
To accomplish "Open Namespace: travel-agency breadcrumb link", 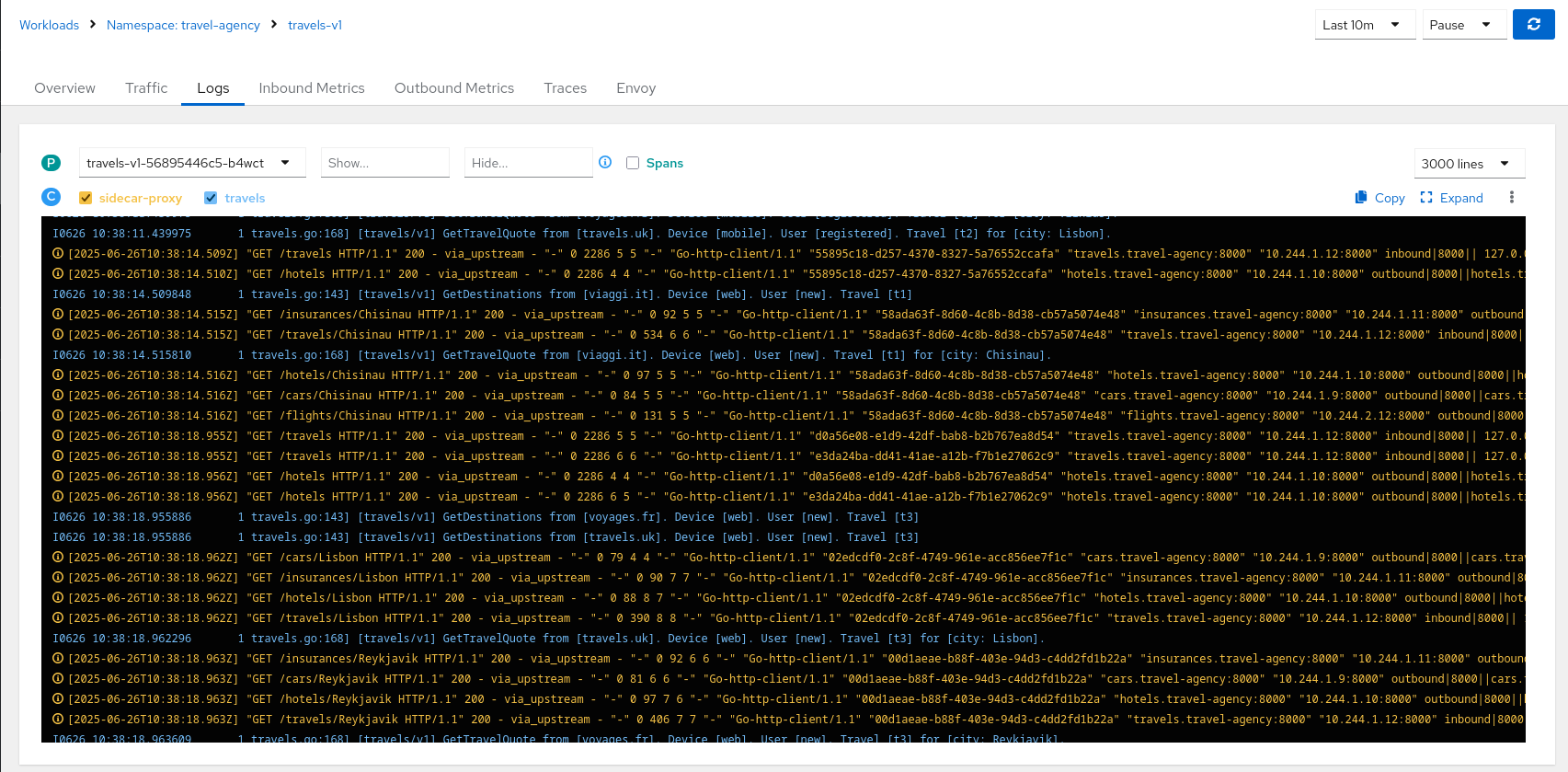I will click(x=183, y=25).
